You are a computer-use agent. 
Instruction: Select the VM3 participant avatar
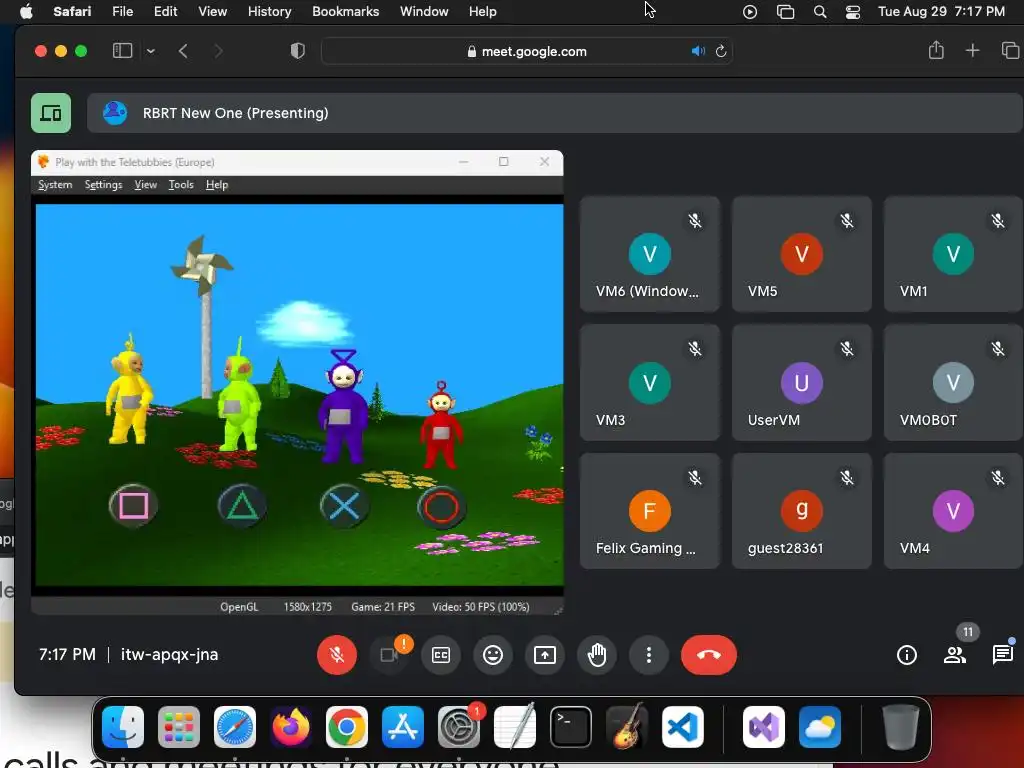click(650, 383)
